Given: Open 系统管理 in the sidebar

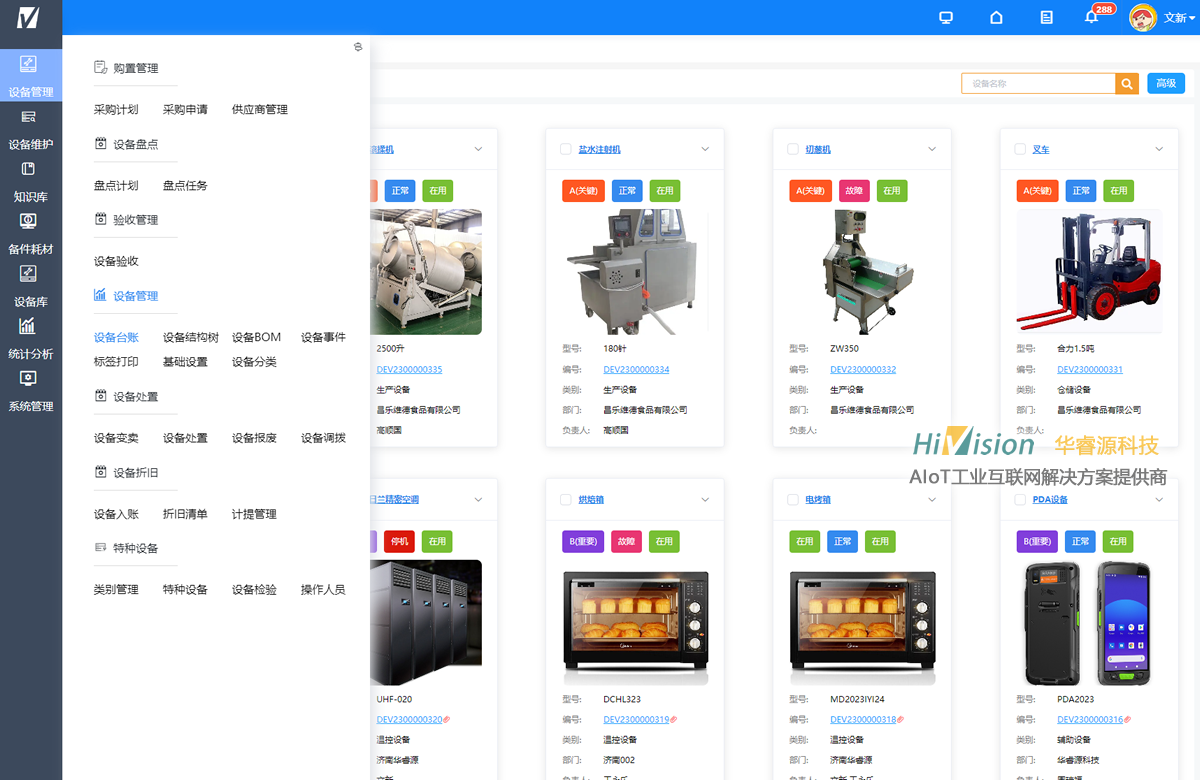Looking at the screenshot, I should pos(30,390).
